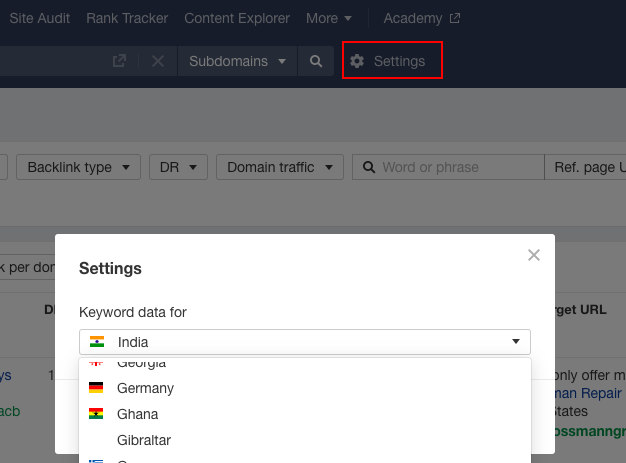Click the Academy external-link arrow icon

point(455,18)
